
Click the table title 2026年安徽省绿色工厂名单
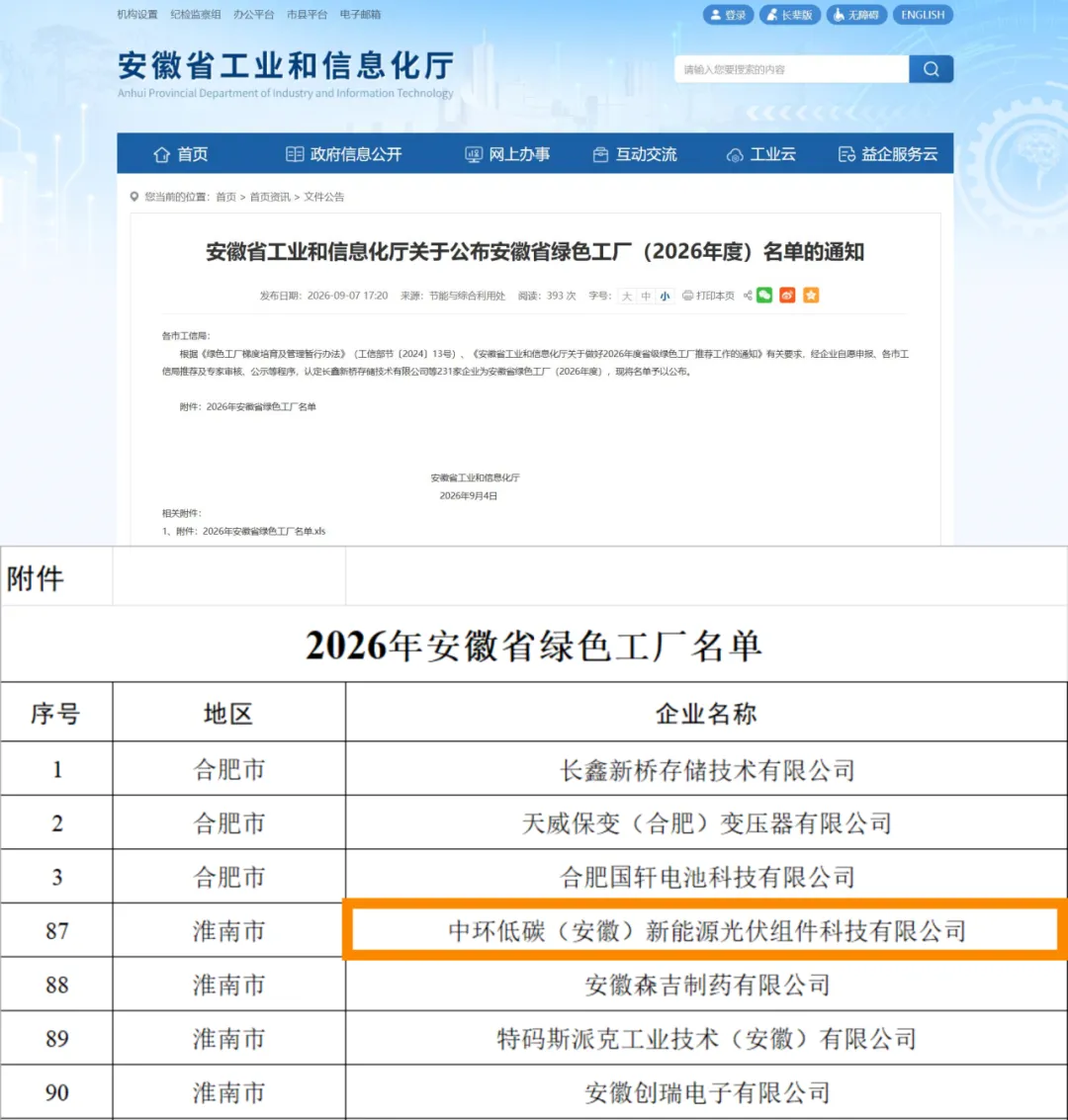(534, 645)
